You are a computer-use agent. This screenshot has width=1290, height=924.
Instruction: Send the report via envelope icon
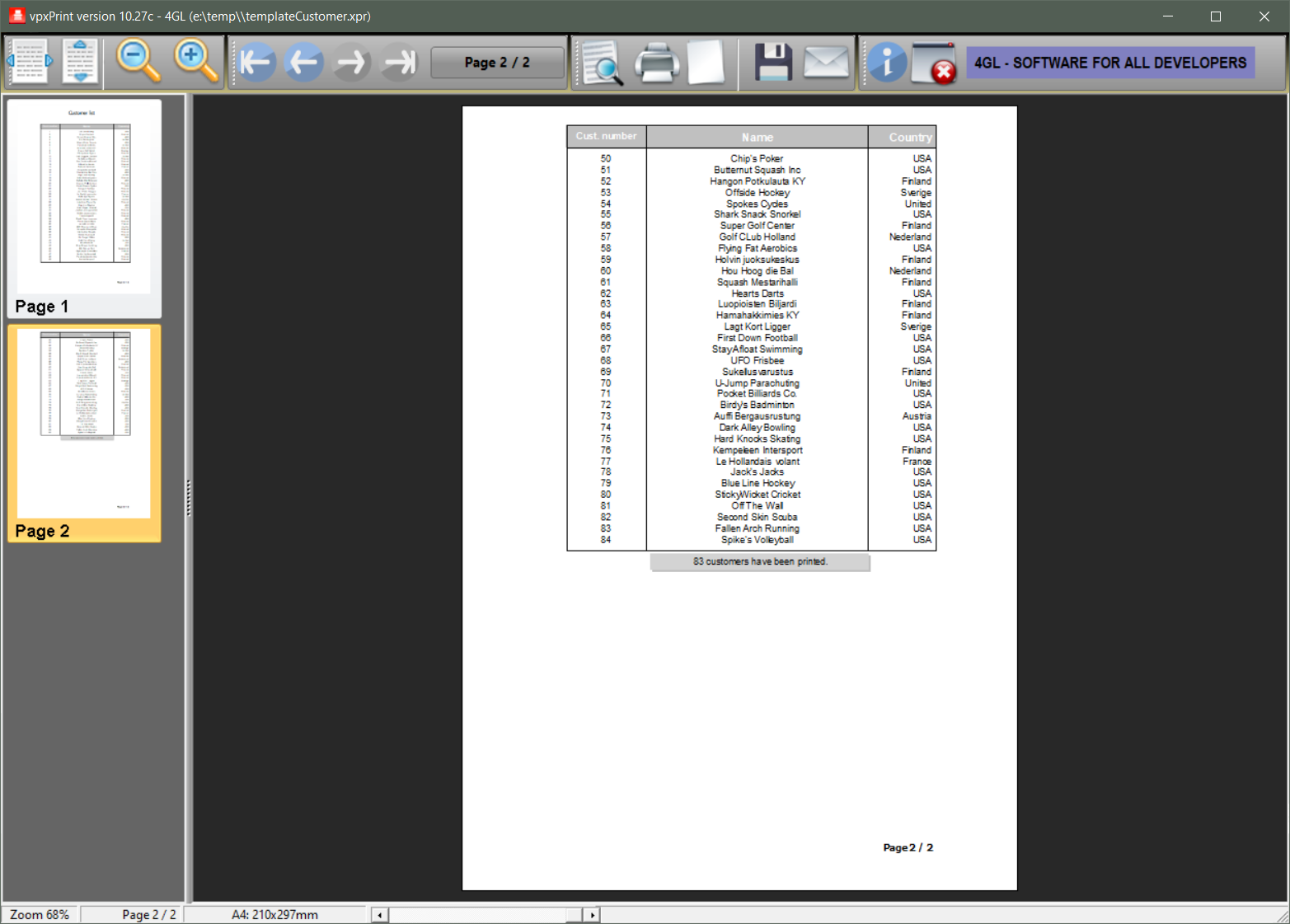coord(826,63)
